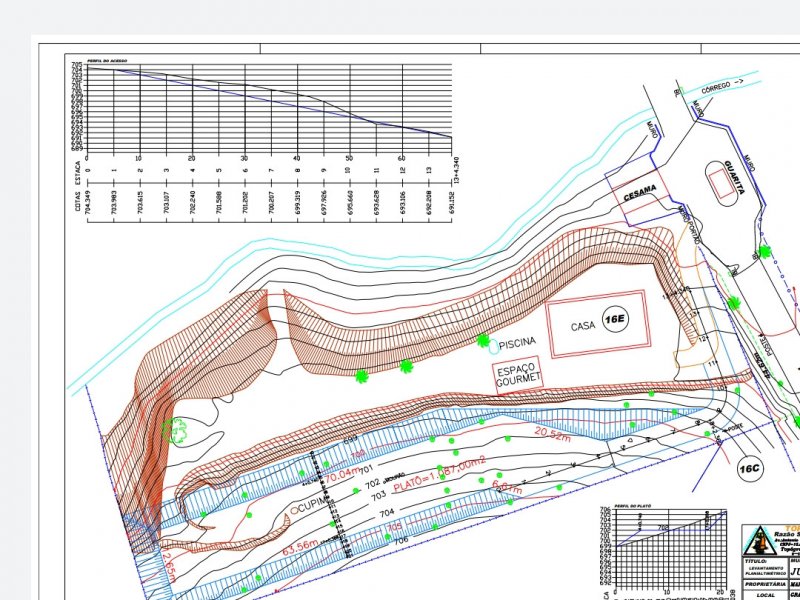Click contour elevation label 706

coord(401,539)
